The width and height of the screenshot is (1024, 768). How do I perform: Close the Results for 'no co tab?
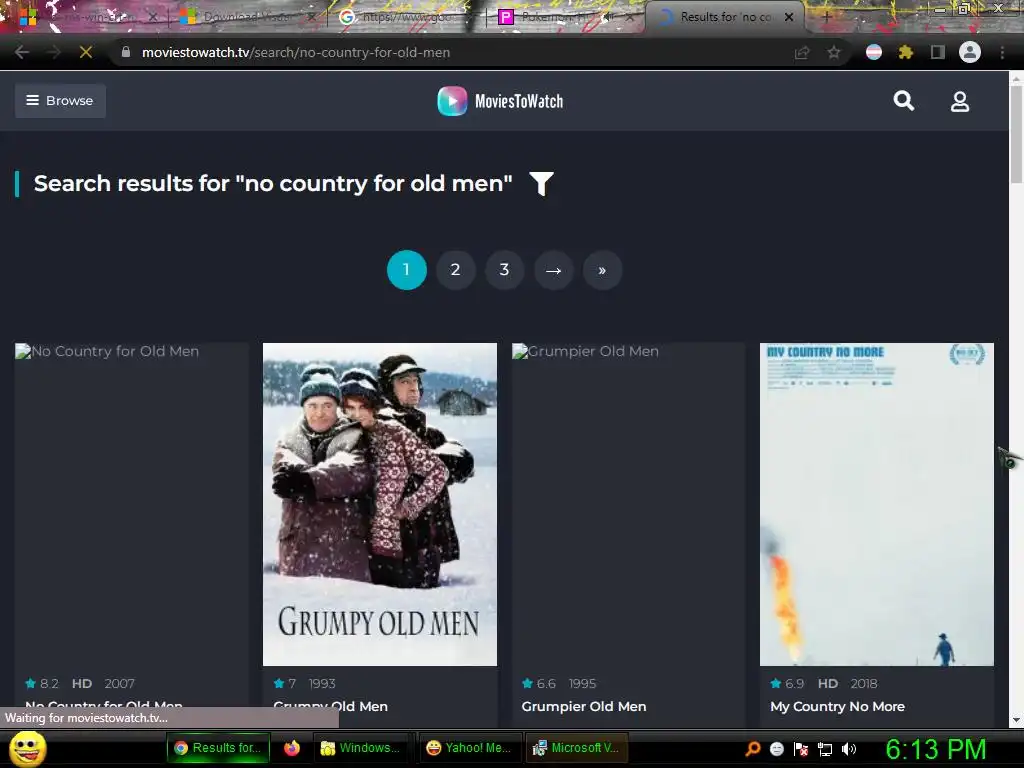click(x=789, y=17)
